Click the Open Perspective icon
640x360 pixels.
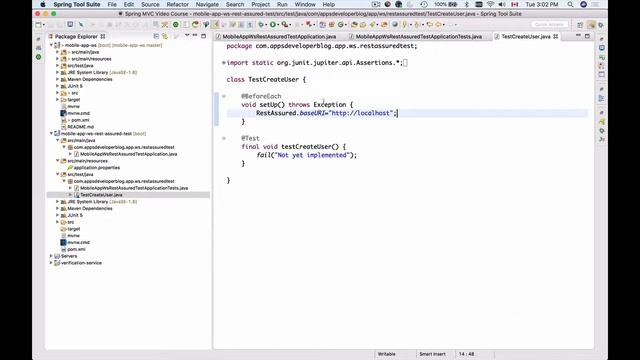click(580, 25)
